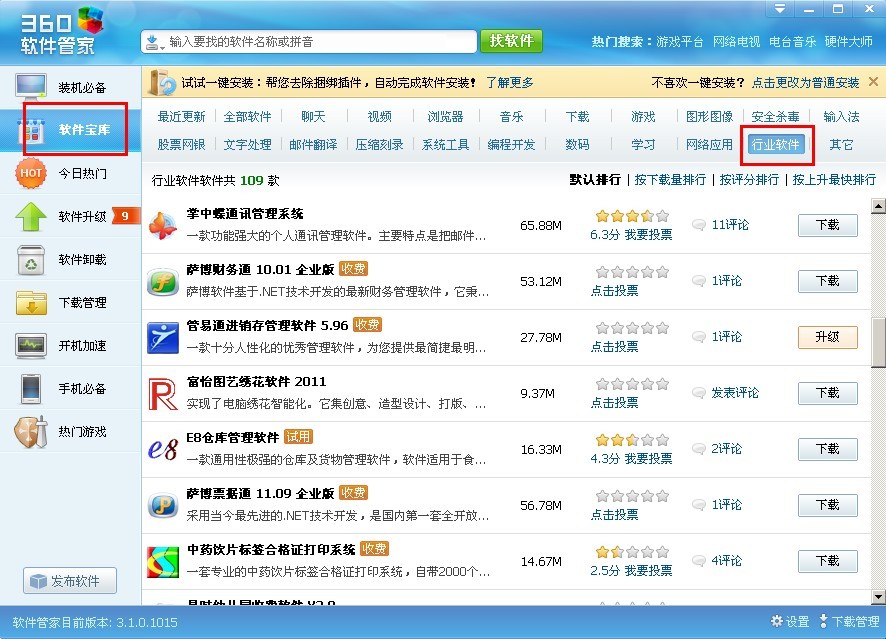Click the 11评论 speech bubble icon

(699, 225)
